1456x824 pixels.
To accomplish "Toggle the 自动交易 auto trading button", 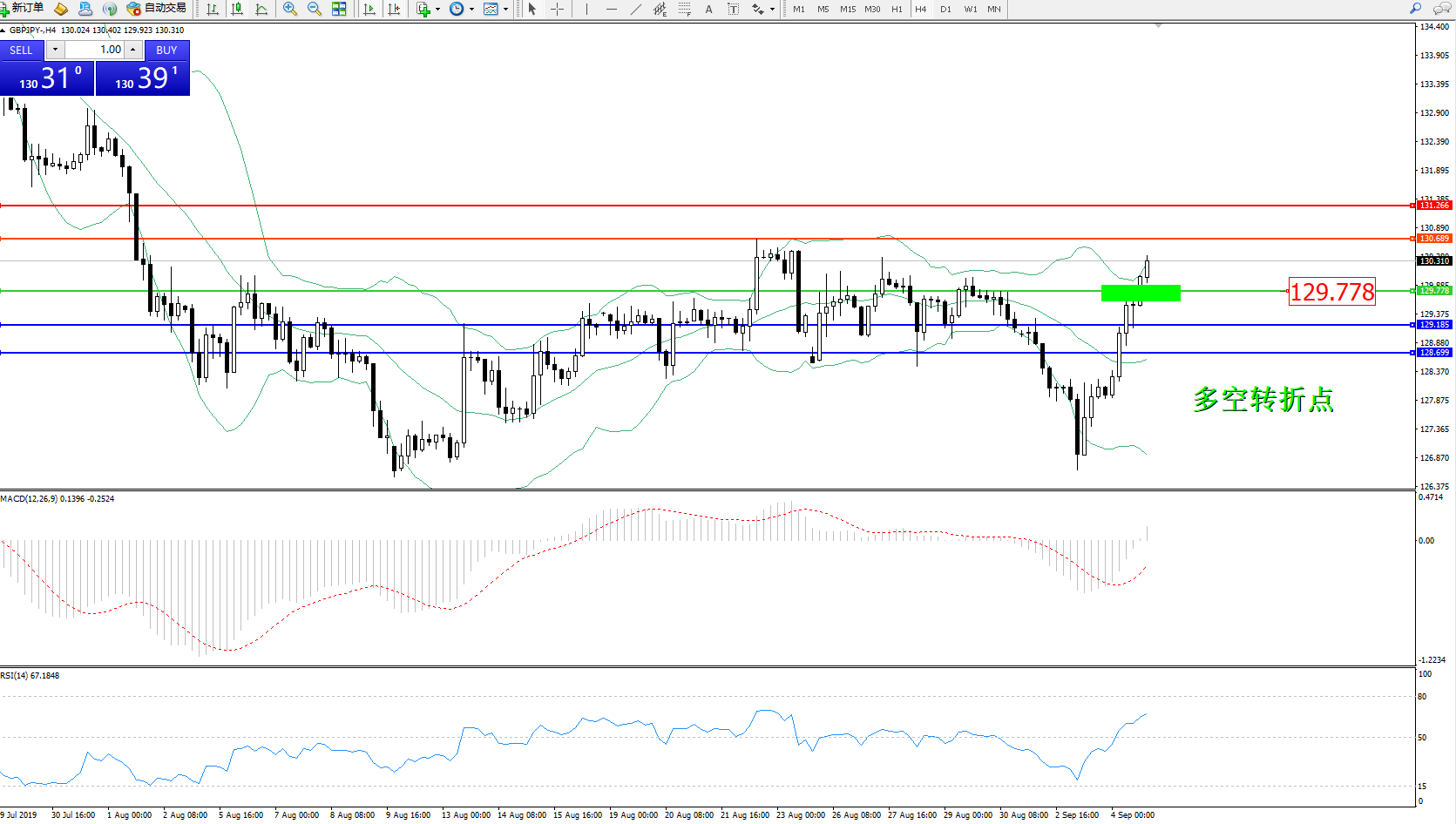I will coord(157,8).
